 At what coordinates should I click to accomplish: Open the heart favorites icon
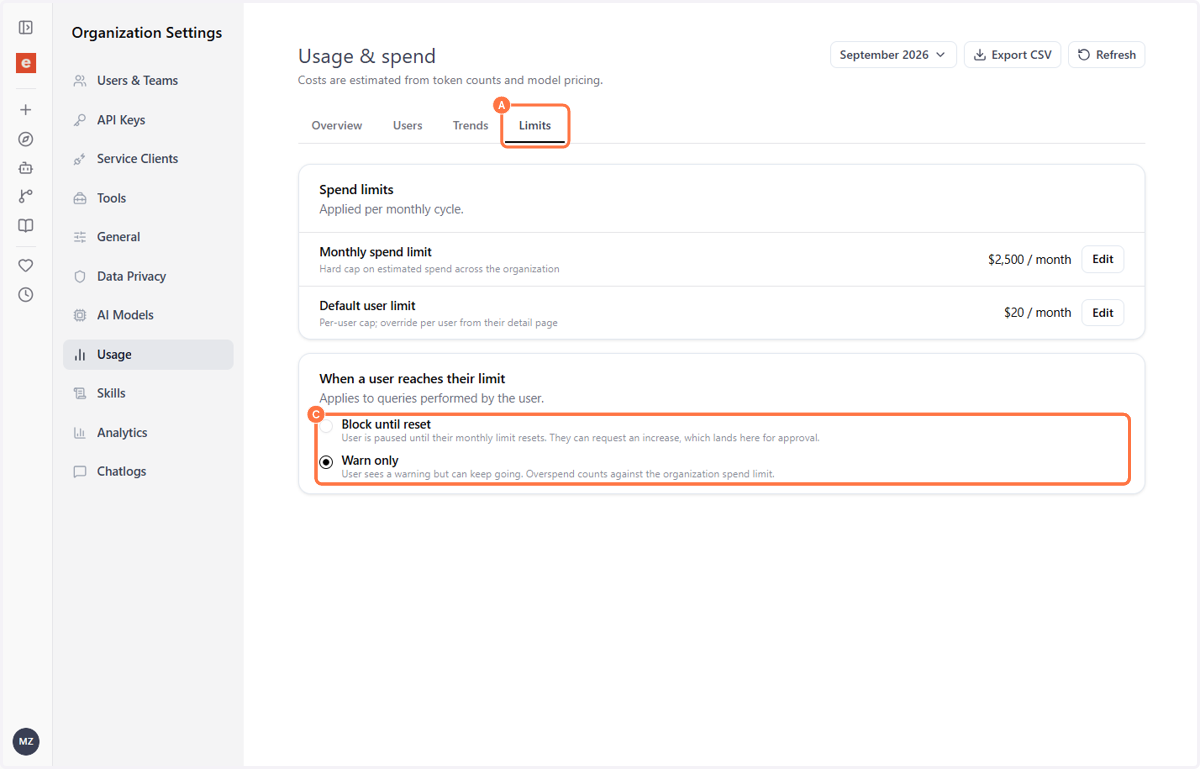click(26, 266)
